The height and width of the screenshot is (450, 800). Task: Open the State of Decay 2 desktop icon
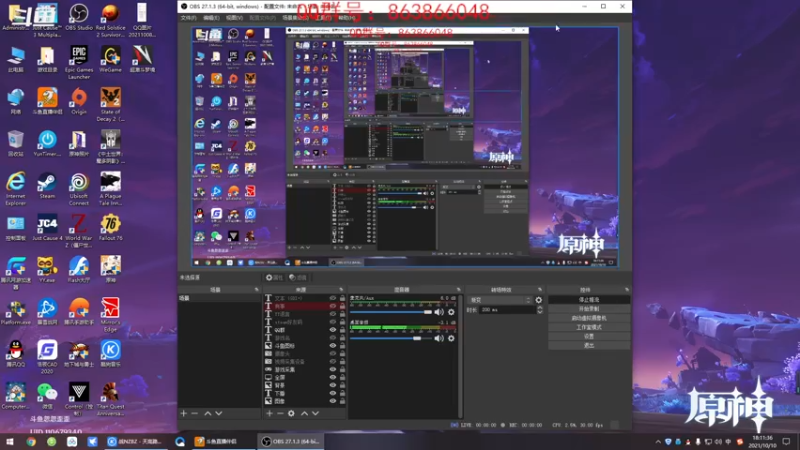[110, 105]
